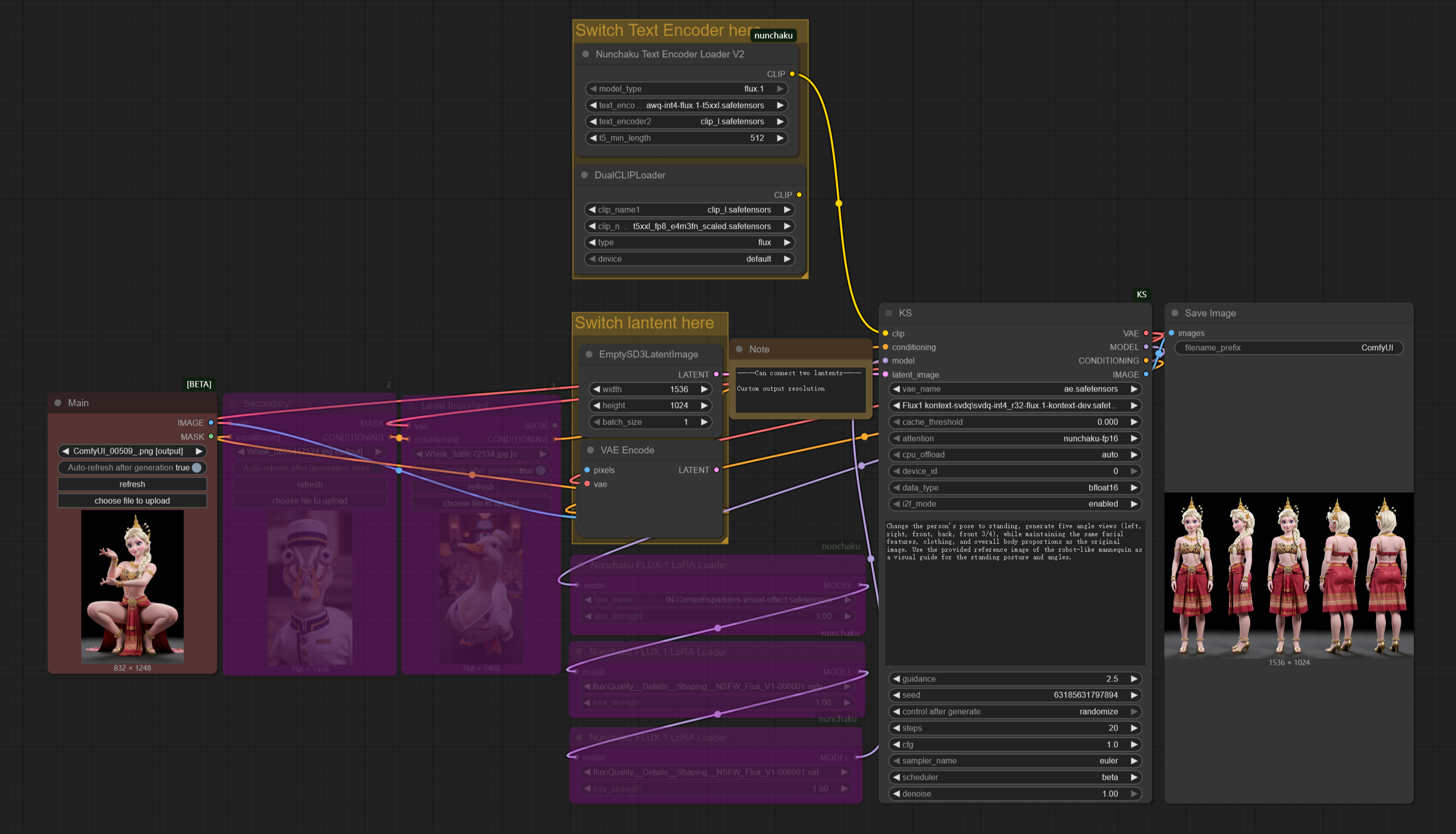Increase steps value with right arrow
The height and width of the screenshot is (834, 1456).
(1133, 728)
